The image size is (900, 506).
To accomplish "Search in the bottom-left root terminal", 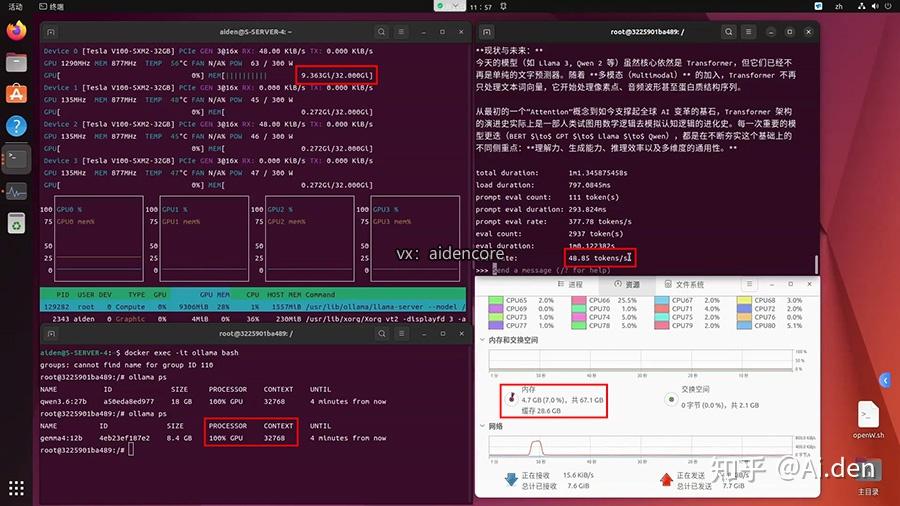I will [x=382, y=333].
